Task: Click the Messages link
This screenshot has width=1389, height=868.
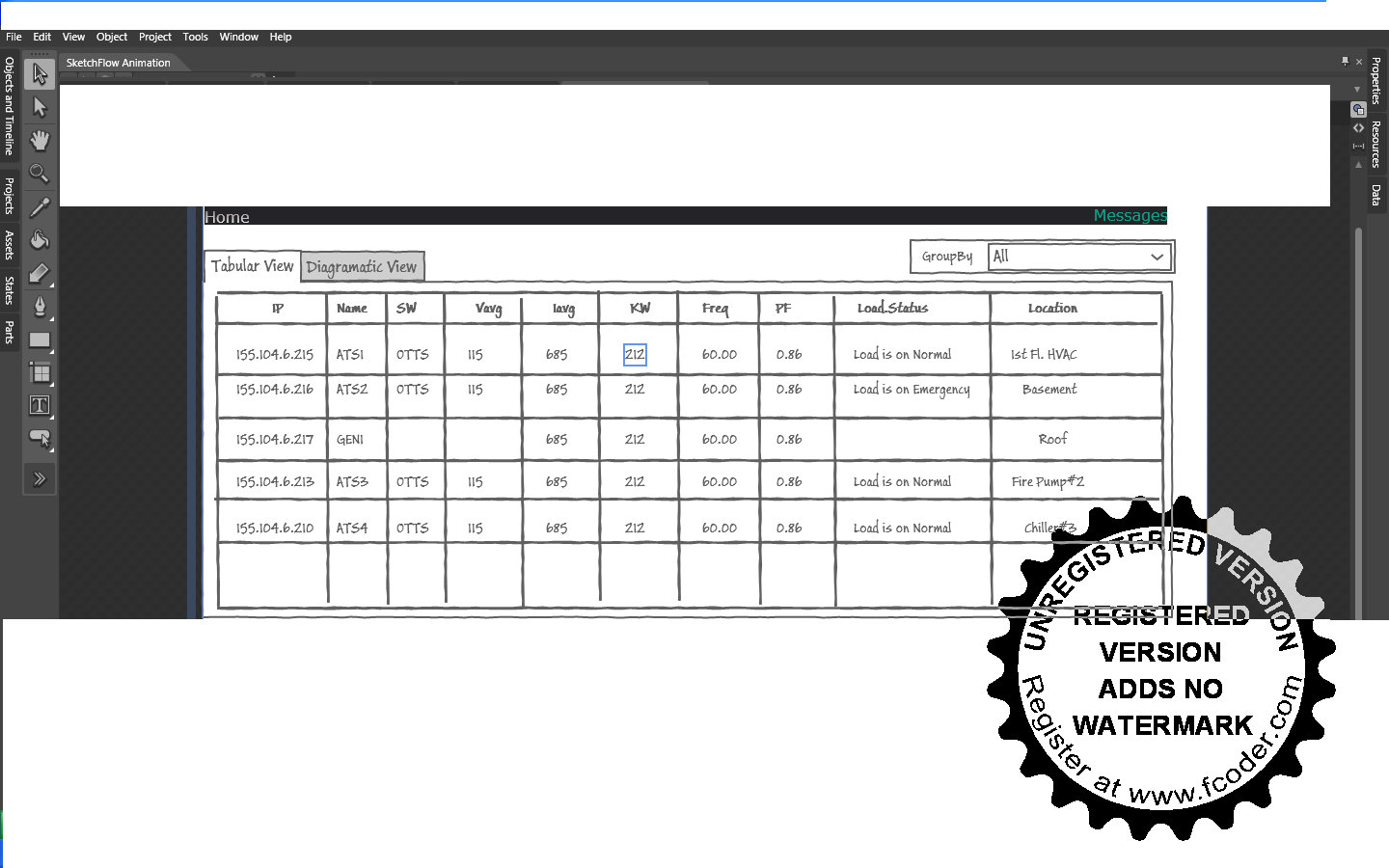Action: click(1130, 216)
